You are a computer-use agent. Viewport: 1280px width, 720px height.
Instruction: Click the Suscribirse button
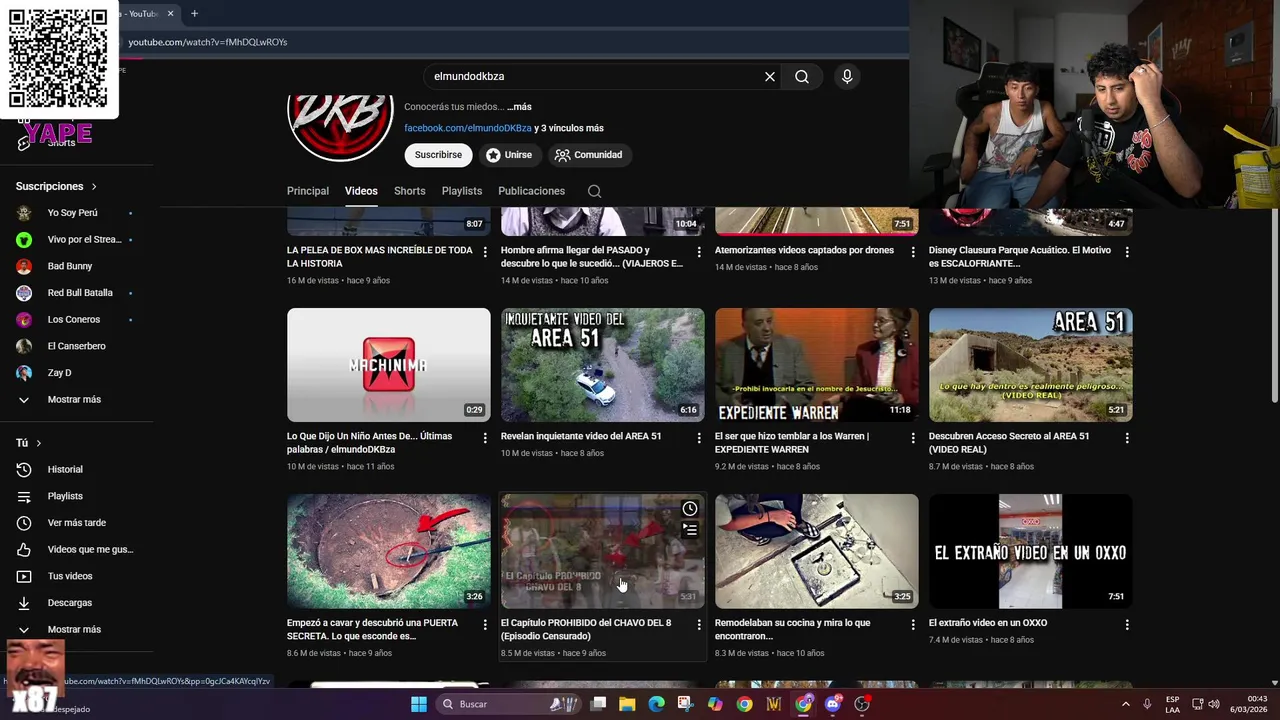[438, 155]
